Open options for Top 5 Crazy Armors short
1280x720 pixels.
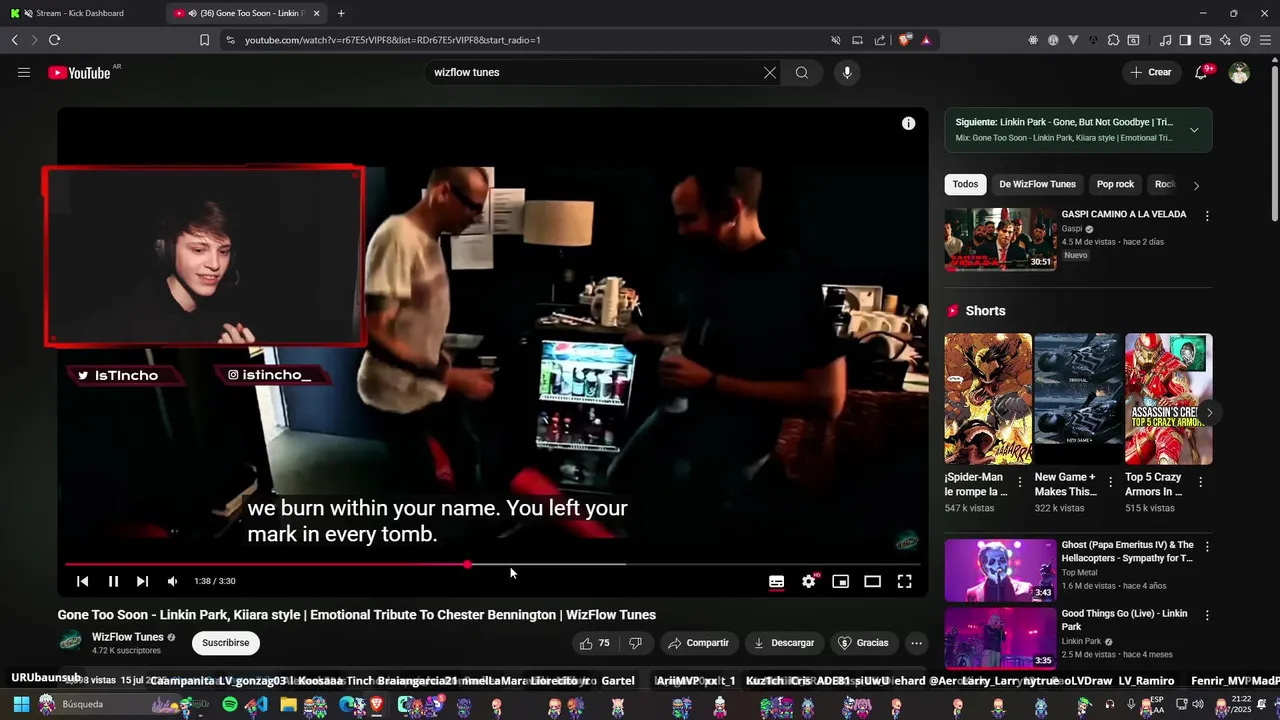[x=1200, y=483]
